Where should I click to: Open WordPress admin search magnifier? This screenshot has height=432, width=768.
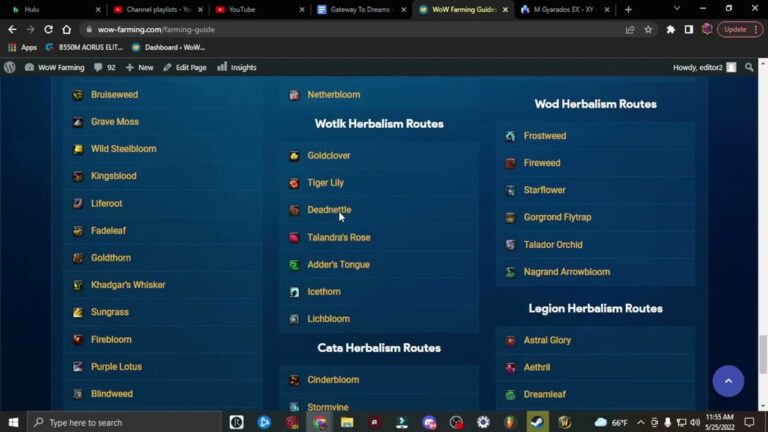click(x=749, y=67)
